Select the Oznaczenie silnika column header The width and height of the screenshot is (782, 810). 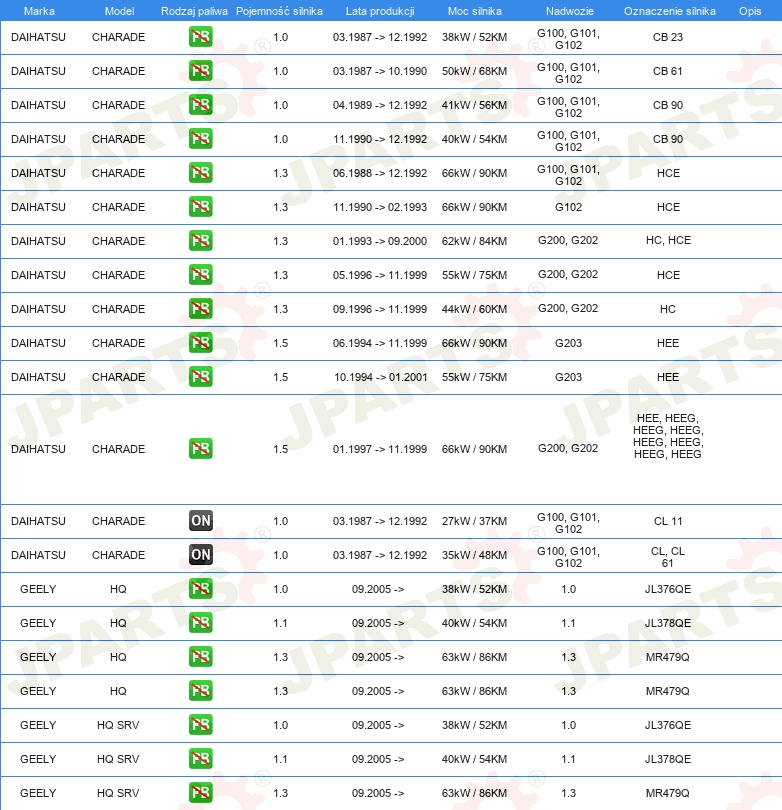pos(669,10)
